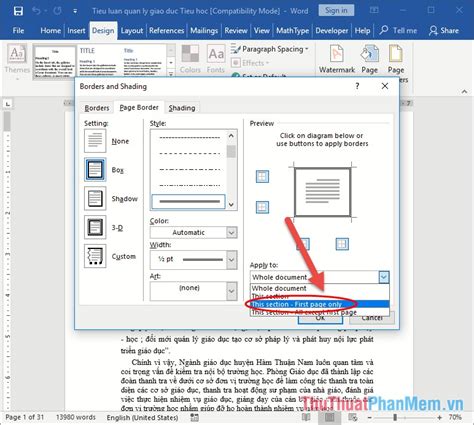Toggle top border button in preview
The width and height of the screenshot is (474, 425).
[262, 176]
